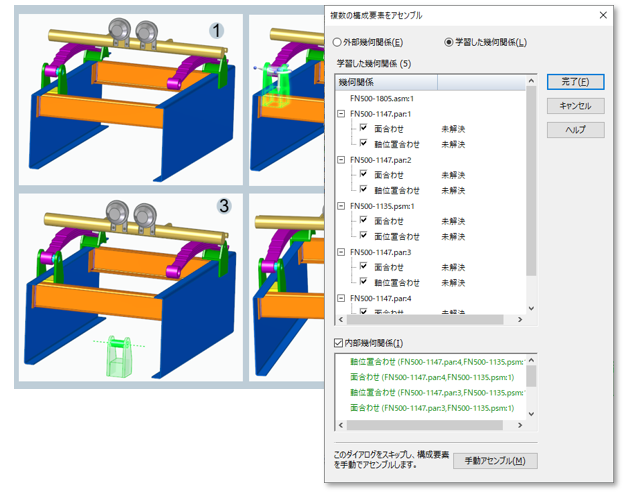Click scroll-down arrow of geometry relations list
This screenshot has height=493, width=623.
coord(531,308)
